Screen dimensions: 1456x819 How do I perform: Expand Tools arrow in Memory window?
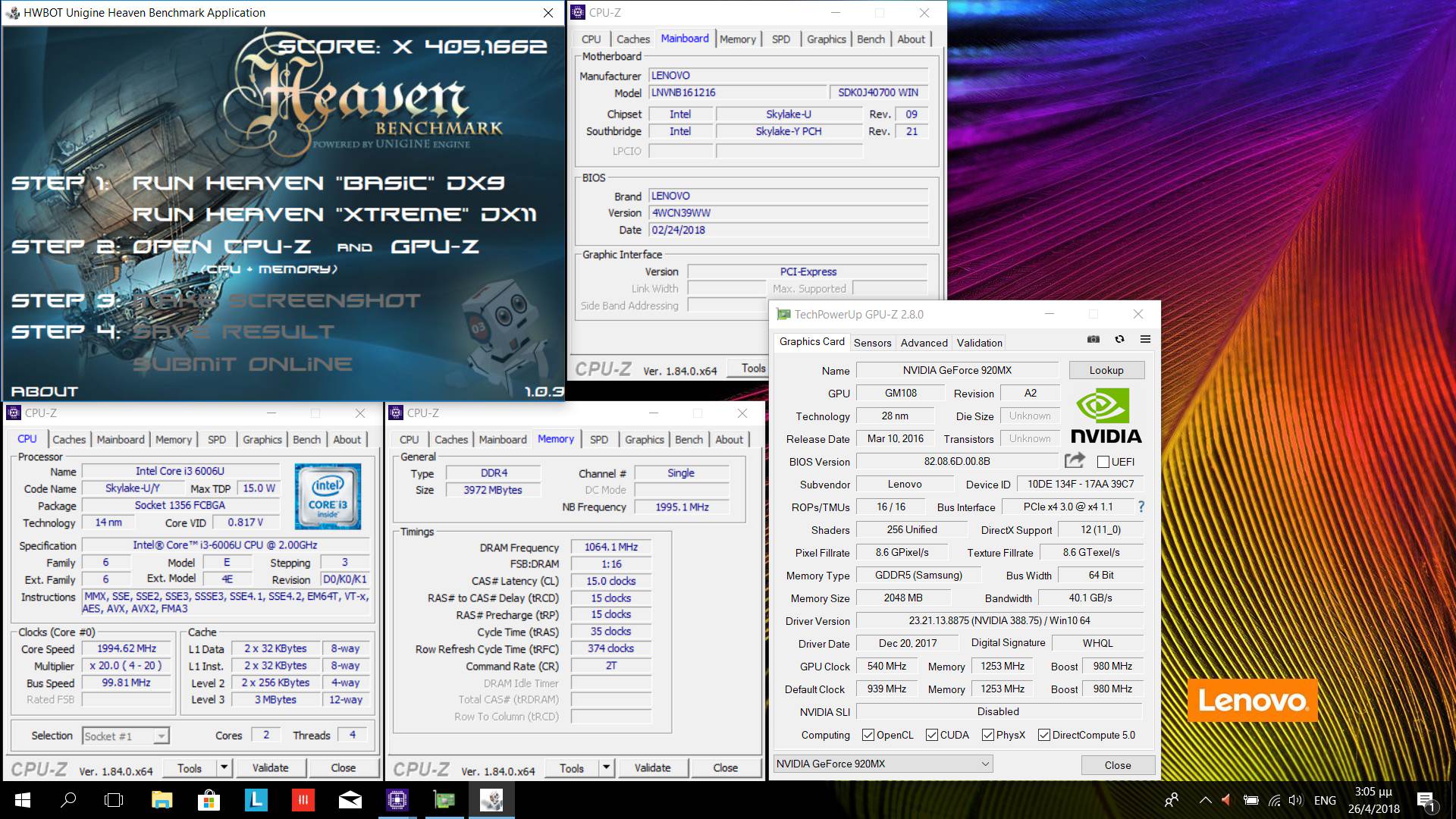(x=606, y=767)
